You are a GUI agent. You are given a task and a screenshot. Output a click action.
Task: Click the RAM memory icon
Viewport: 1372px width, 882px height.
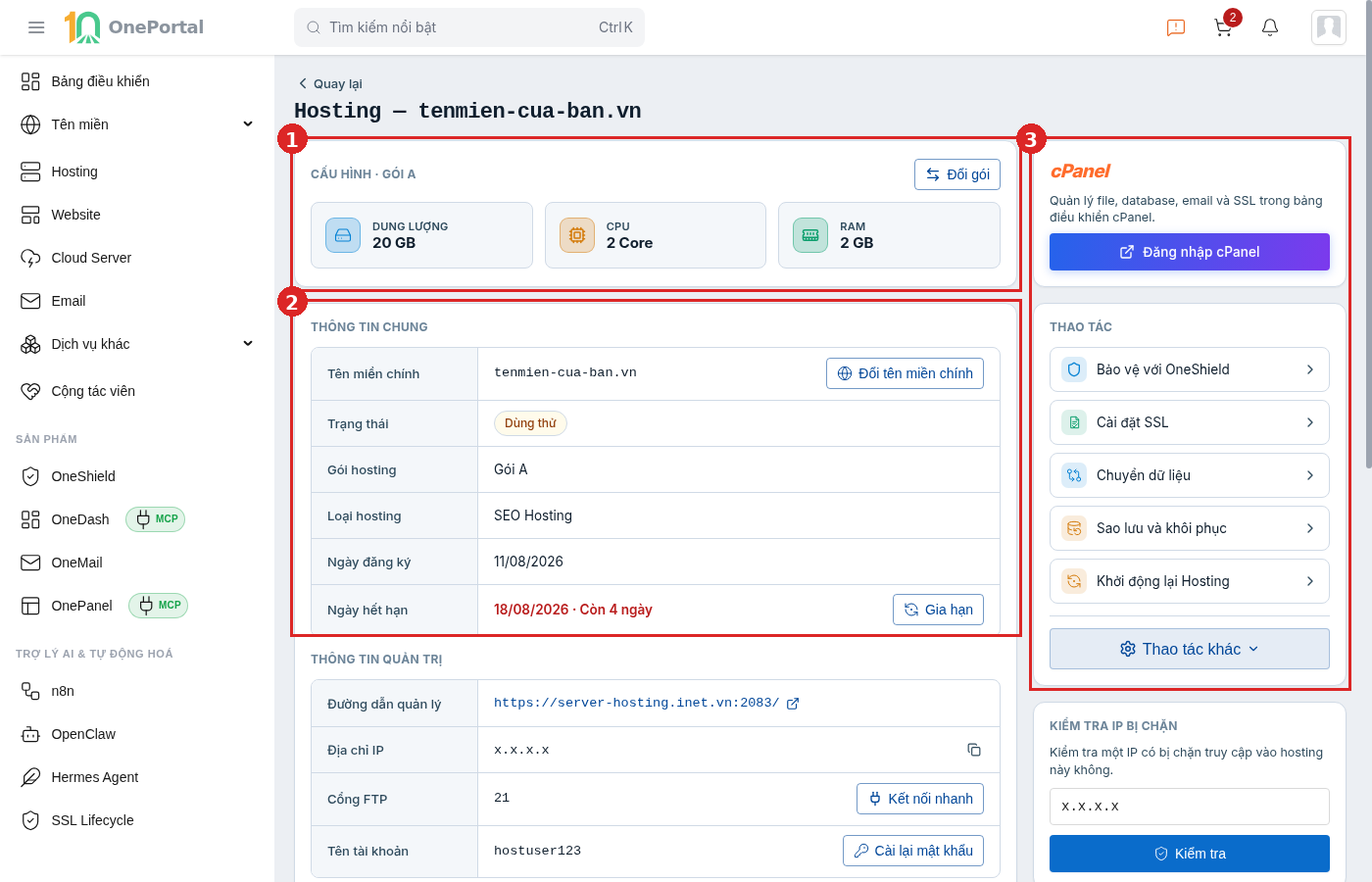pos(810,235)
